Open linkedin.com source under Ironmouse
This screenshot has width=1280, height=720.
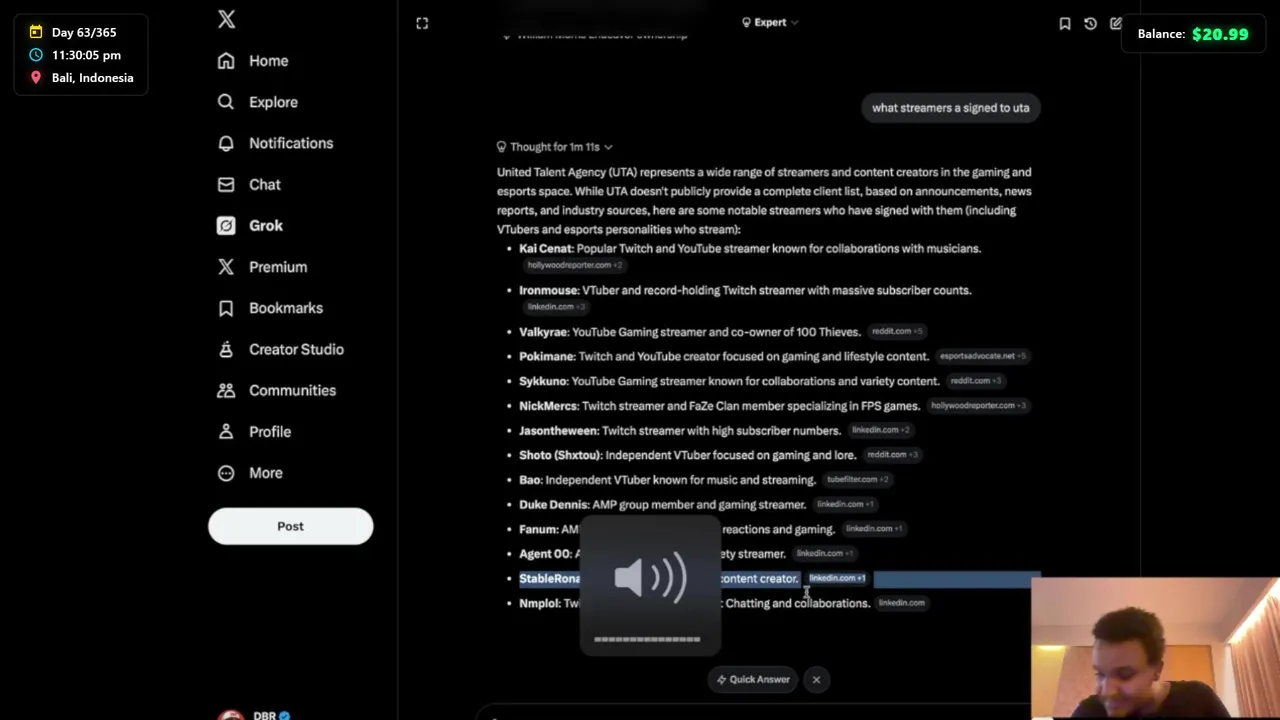click(556, 307)
